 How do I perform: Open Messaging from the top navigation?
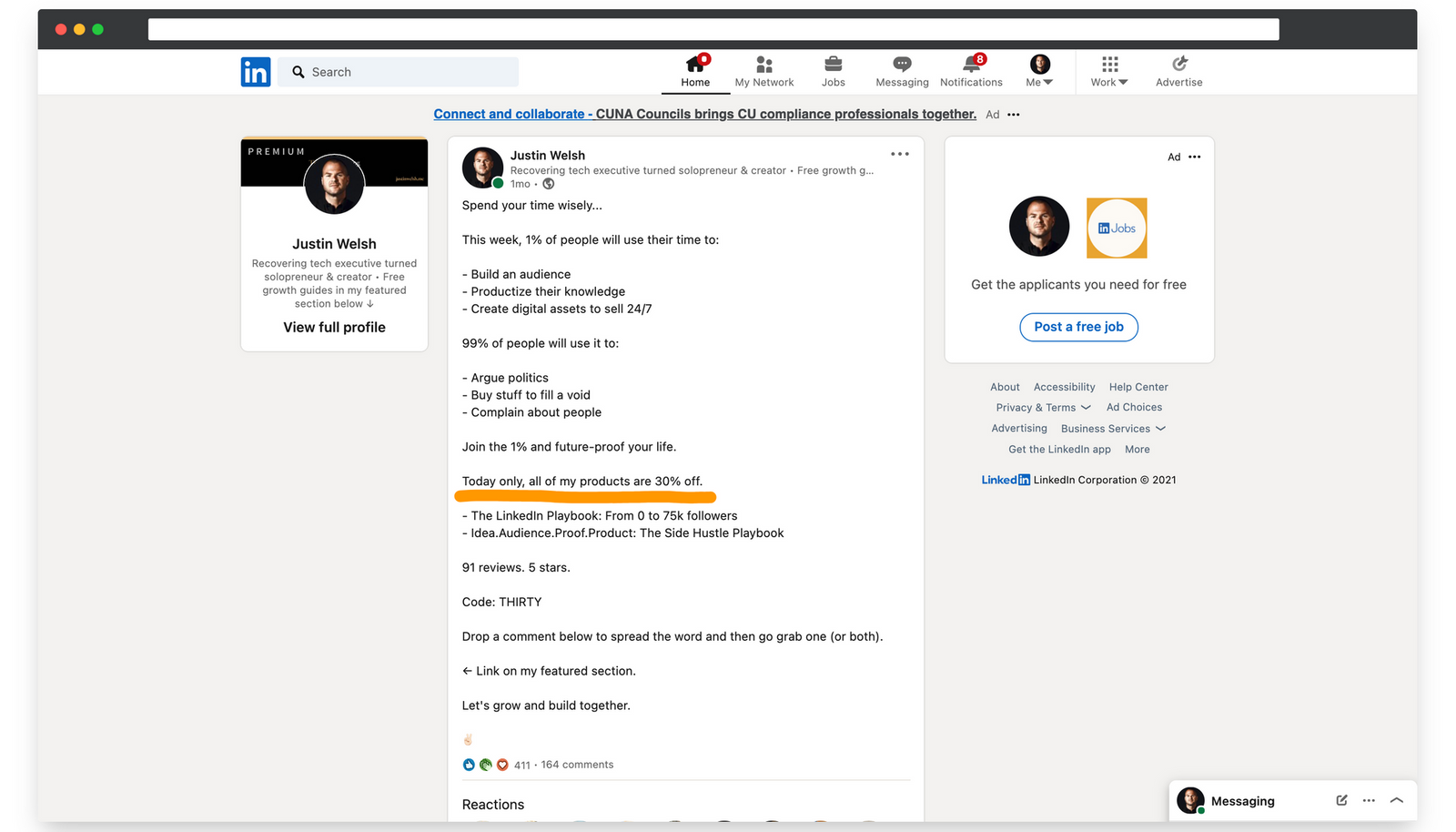(x=902, y=72)
